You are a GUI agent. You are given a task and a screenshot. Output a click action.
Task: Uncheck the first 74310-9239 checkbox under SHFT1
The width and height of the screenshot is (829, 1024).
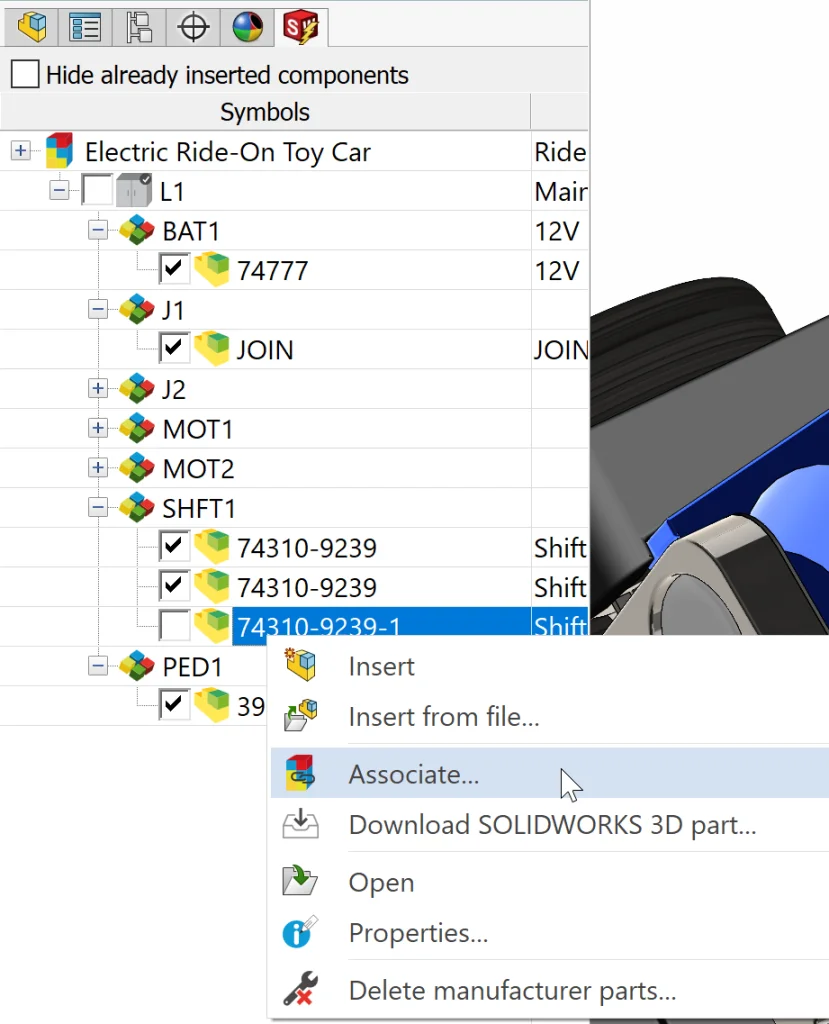click(x=174, y=547)
